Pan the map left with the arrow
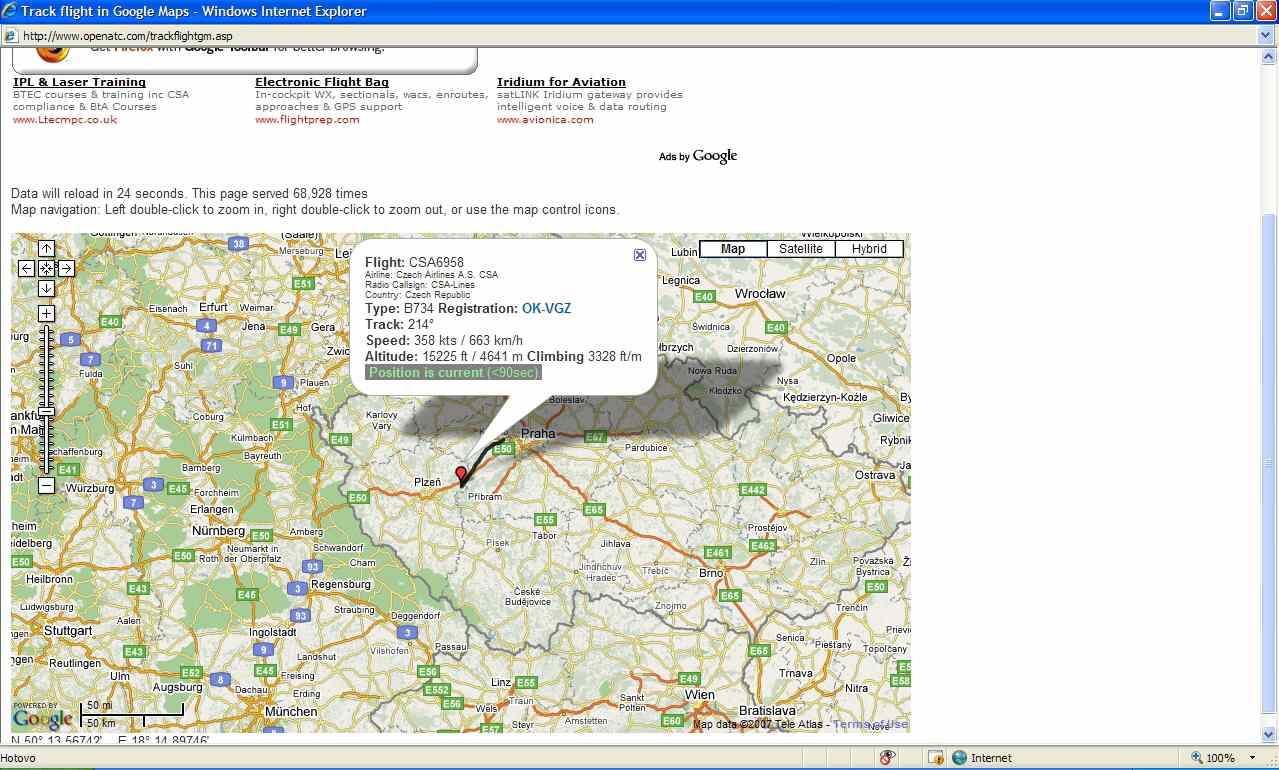Viewport: 1279px width, 770px height. (26, 268)
